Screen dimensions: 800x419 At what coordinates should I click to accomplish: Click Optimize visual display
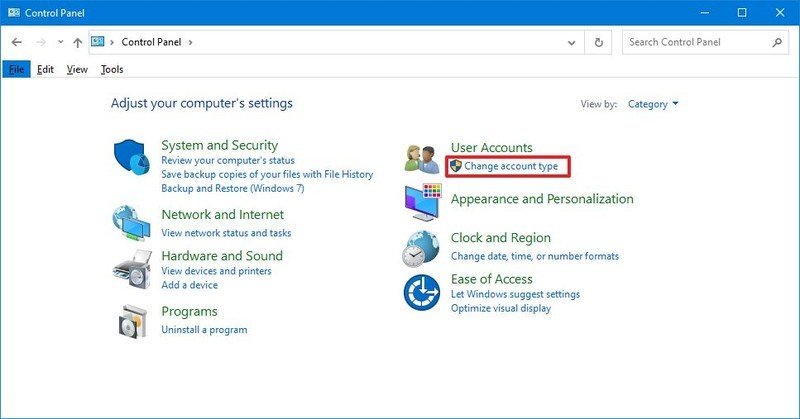pyautogui.click(x=501, y=309)
